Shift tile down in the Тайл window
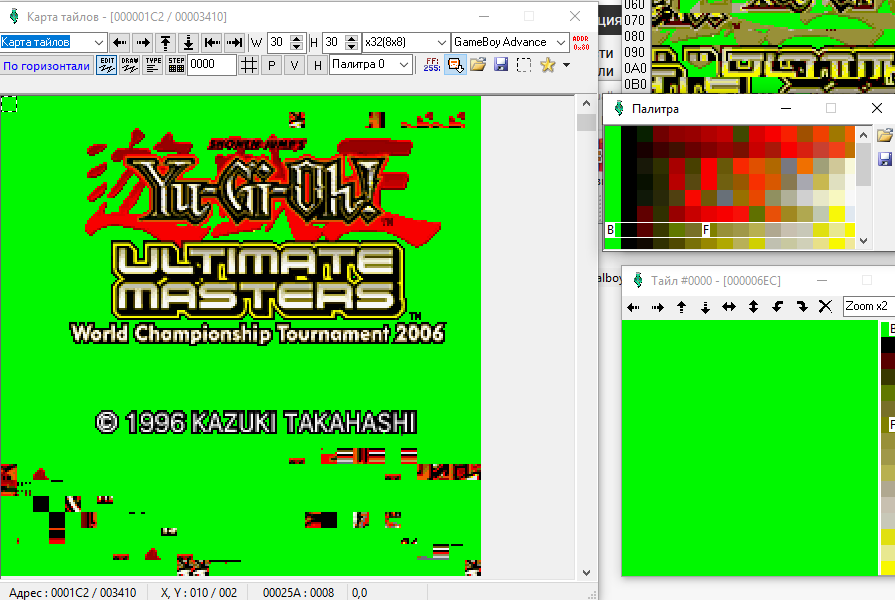The height and width of the screenshot is (600, 895). (705, 307)
